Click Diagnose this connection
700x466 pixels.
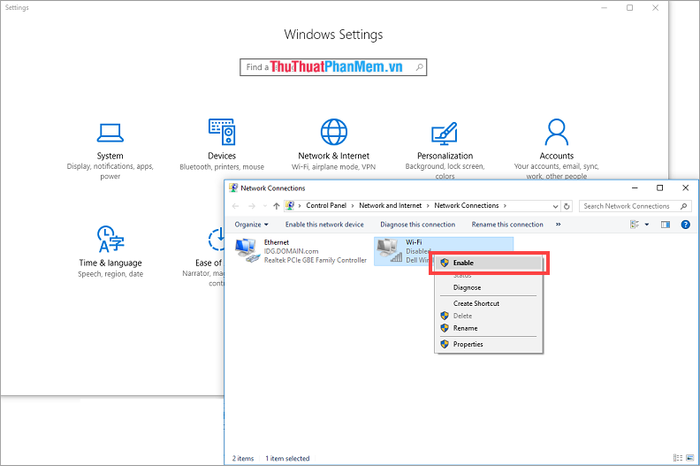(418, 225)
